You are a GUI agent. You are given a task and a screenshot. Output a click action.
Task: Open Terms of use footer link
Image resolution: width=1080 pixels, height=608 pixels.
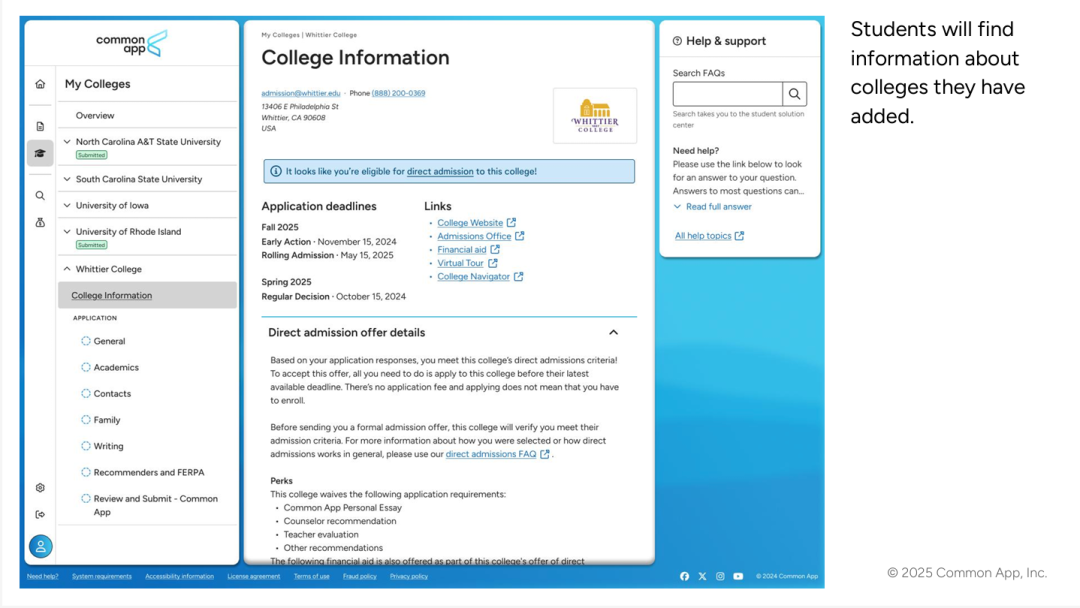click(311, 576)
